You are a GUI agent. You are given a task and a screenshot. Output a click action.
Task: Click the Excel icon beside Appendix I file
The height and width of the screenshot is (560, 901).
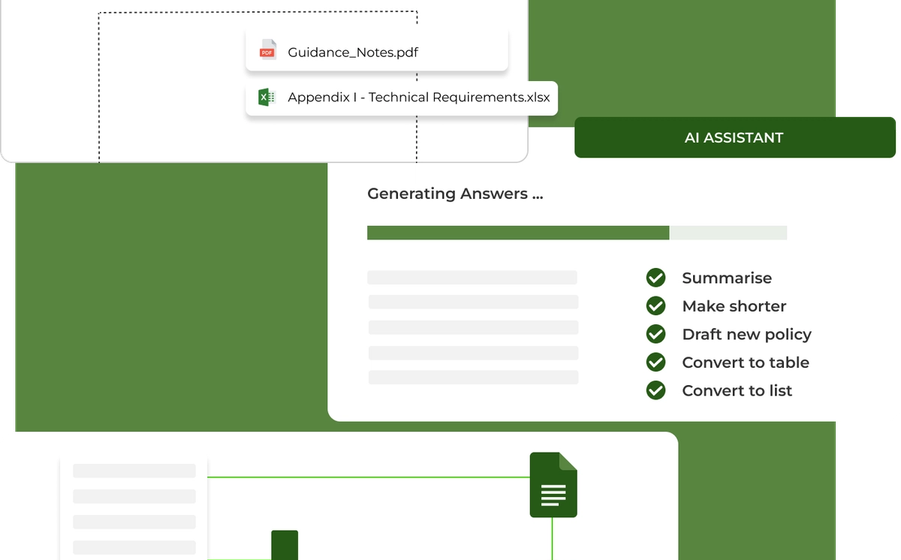pos(266,97)
